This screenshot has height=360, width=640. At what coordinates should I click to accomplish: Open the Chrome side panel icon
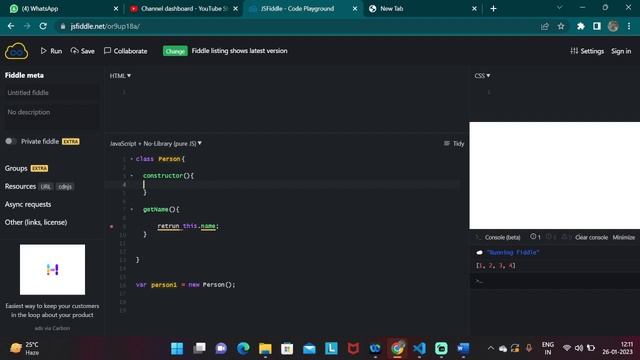pos(597,26)
